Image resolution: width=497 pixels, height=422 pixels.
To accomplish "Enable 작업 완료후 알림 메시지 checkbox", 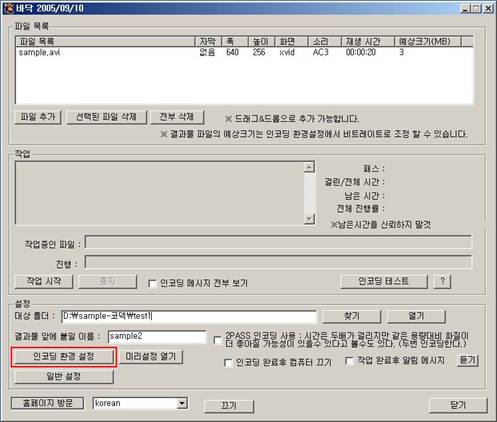I will pyautogui.click(x=349, y=361).
